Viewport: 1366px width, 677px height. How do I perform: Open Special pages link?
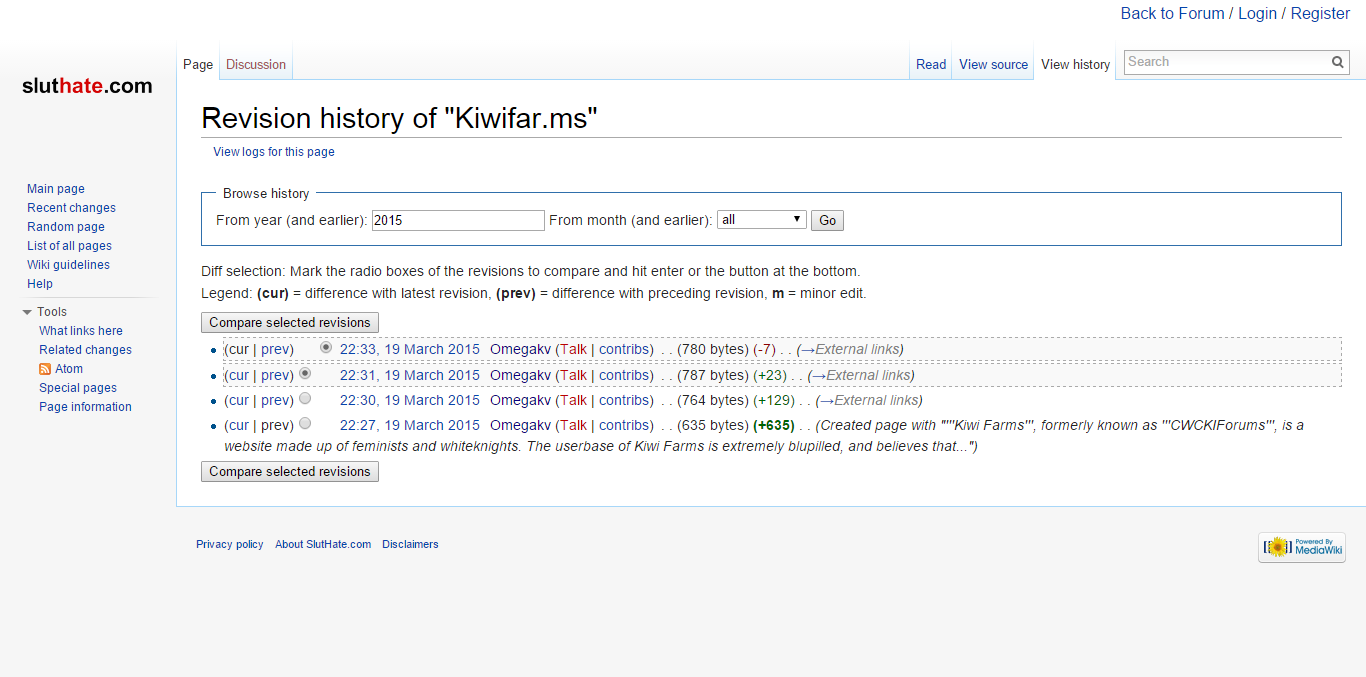point(78,388)
